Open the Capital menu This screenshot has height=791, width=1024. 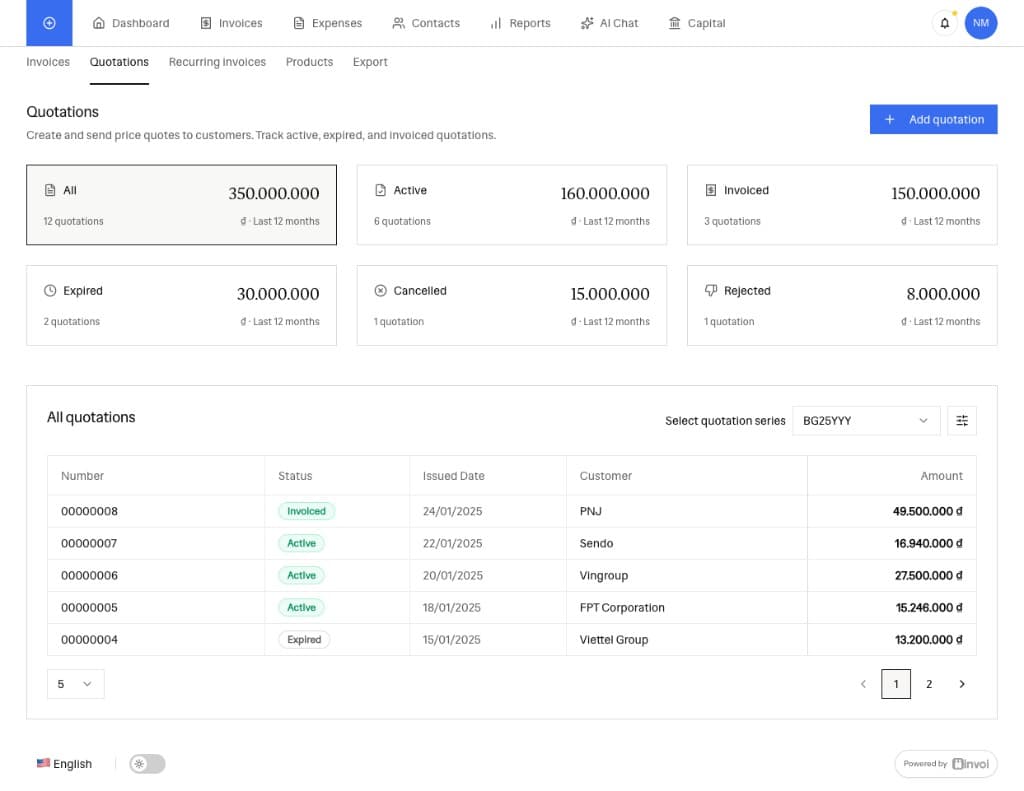coord(697,23)
